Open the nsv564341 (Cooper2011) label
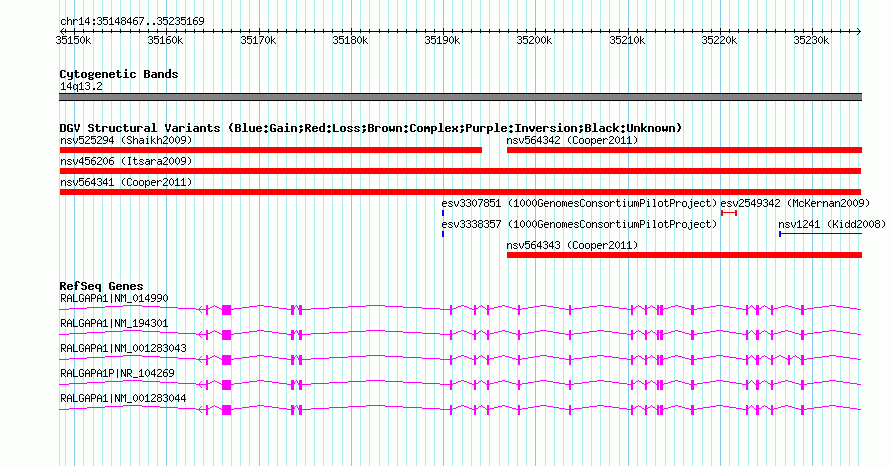 click(x=126, y=182)
